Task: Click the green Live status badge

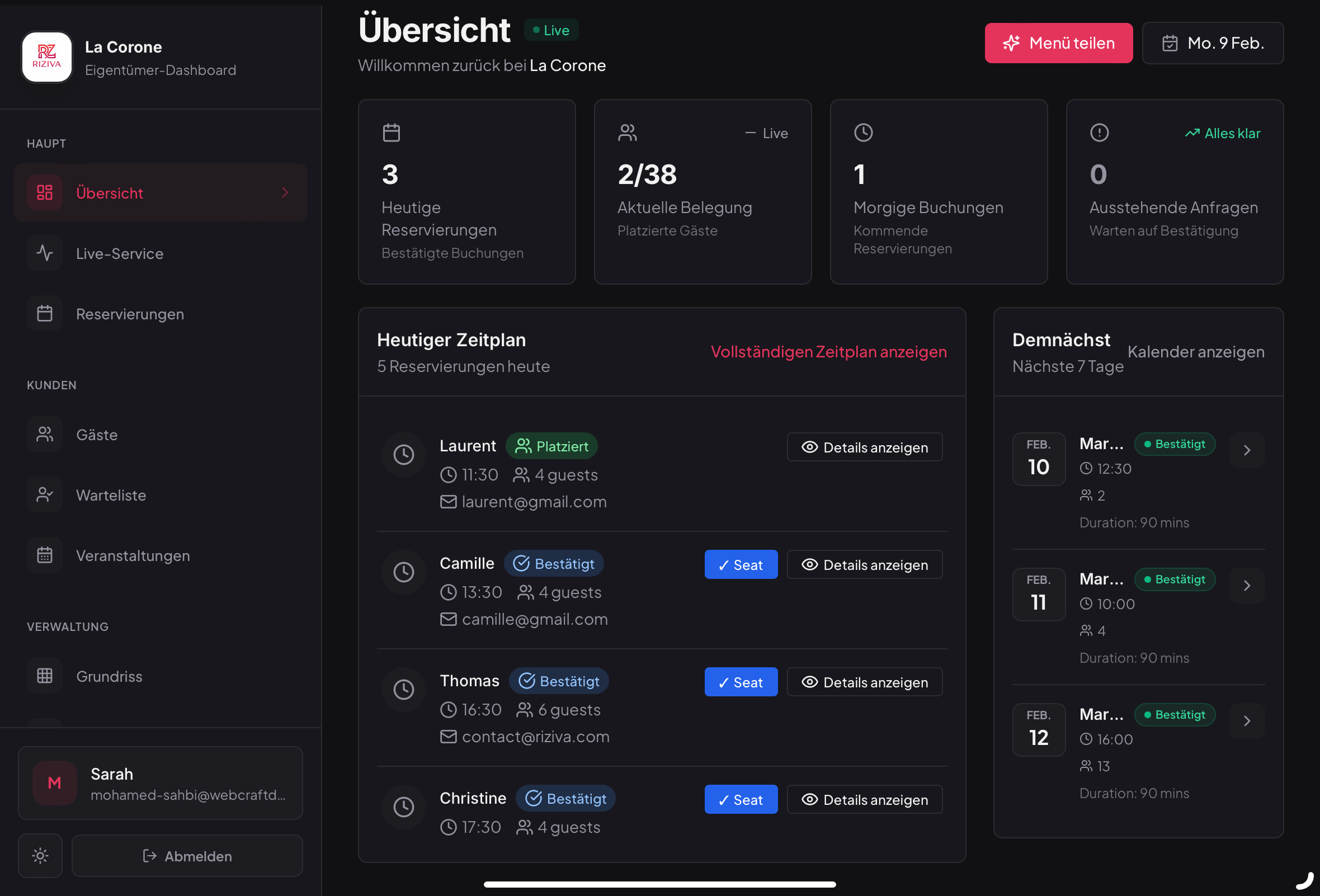Action: (x=551, y=30)
